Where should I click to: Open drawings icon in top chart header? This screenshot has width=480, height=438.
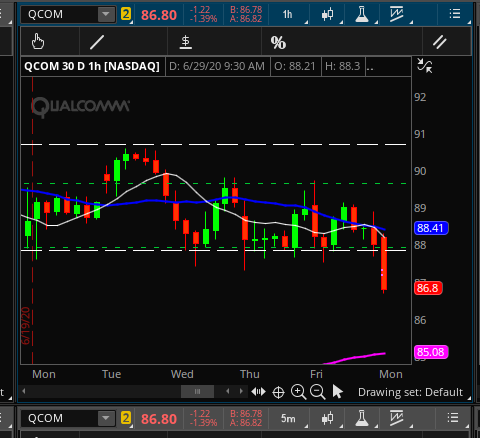click(x=397, y=14)
